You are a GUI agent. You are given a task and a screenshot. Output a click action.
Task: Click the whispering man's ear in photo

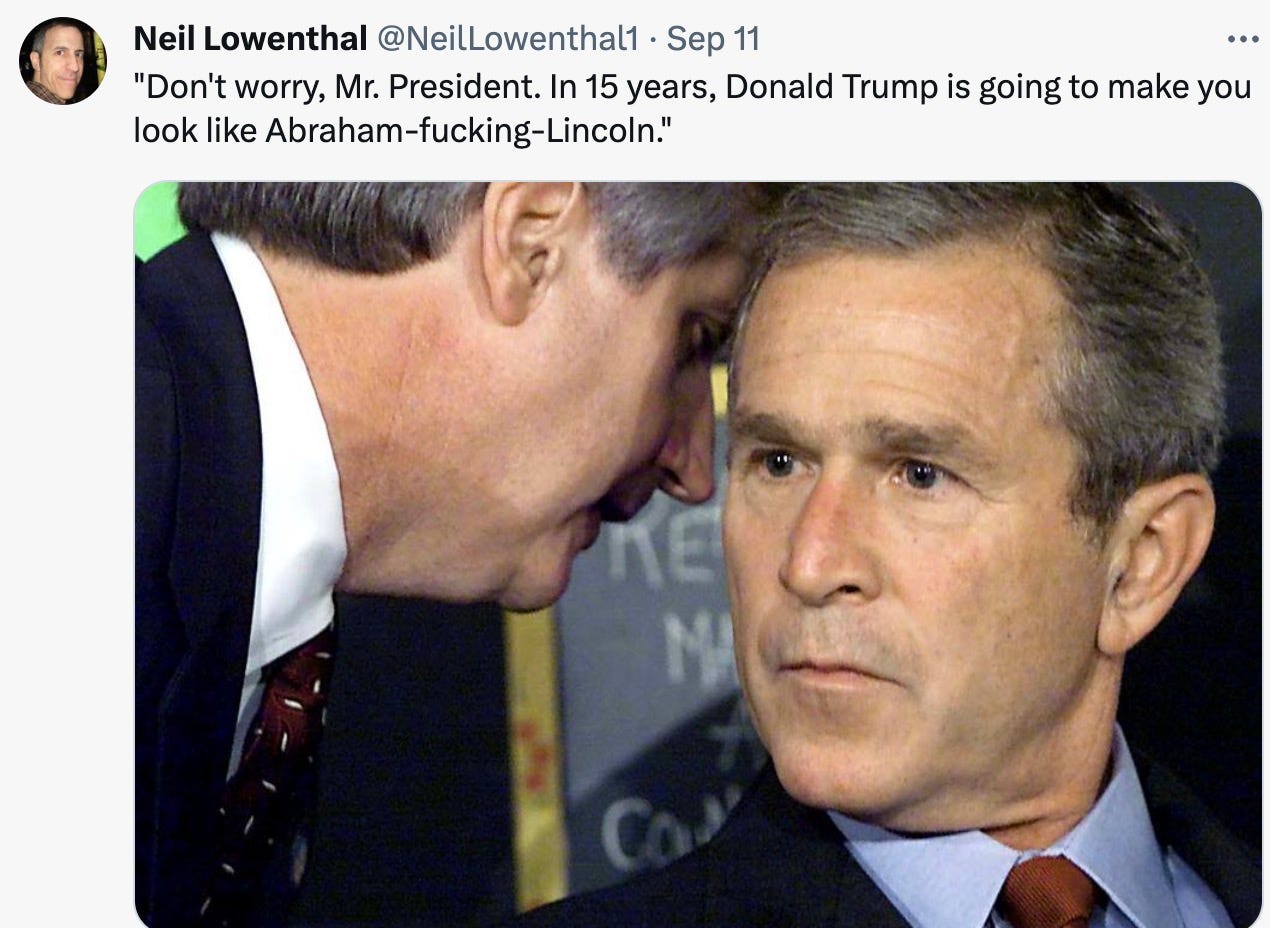click(x=529, y=250)
